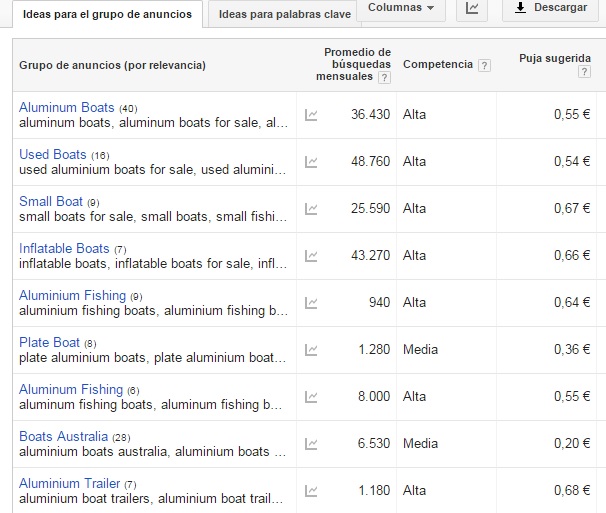606x513 pixels.
Task: Expand the Columnas dropdown
Action: 401,8
